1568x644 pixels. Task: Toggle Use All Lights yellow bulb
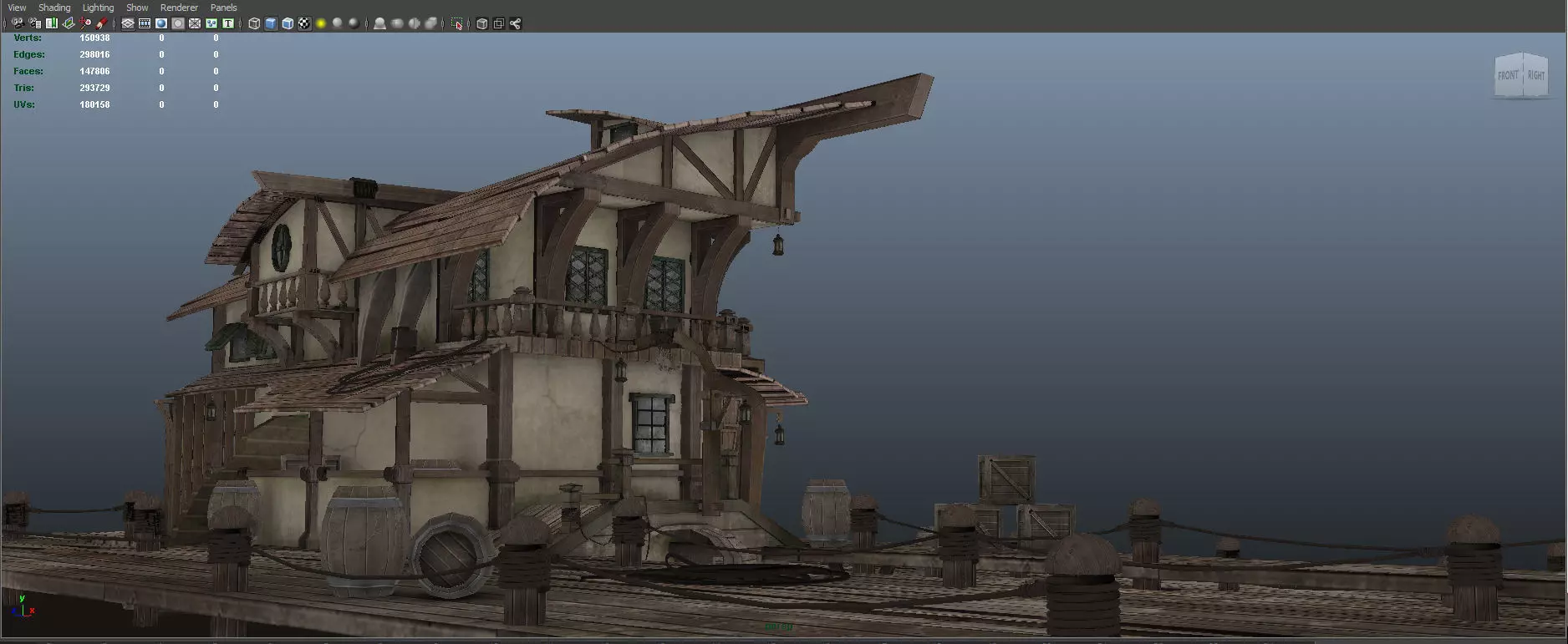coord(321,23)
